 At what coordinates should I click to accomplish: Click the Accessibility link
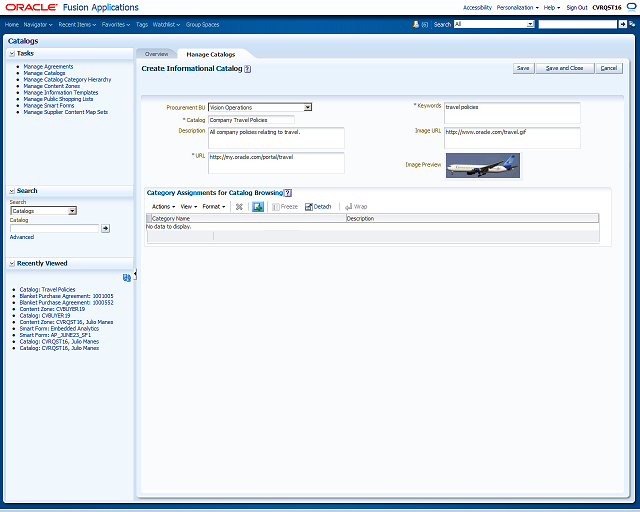pos(477,7)
